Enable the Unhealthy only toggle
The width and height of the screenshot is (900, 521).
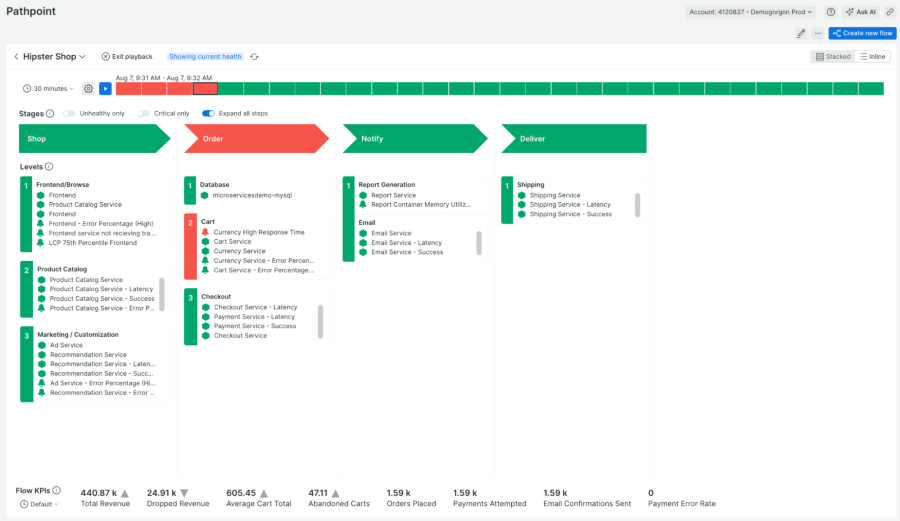coord(70,114)
